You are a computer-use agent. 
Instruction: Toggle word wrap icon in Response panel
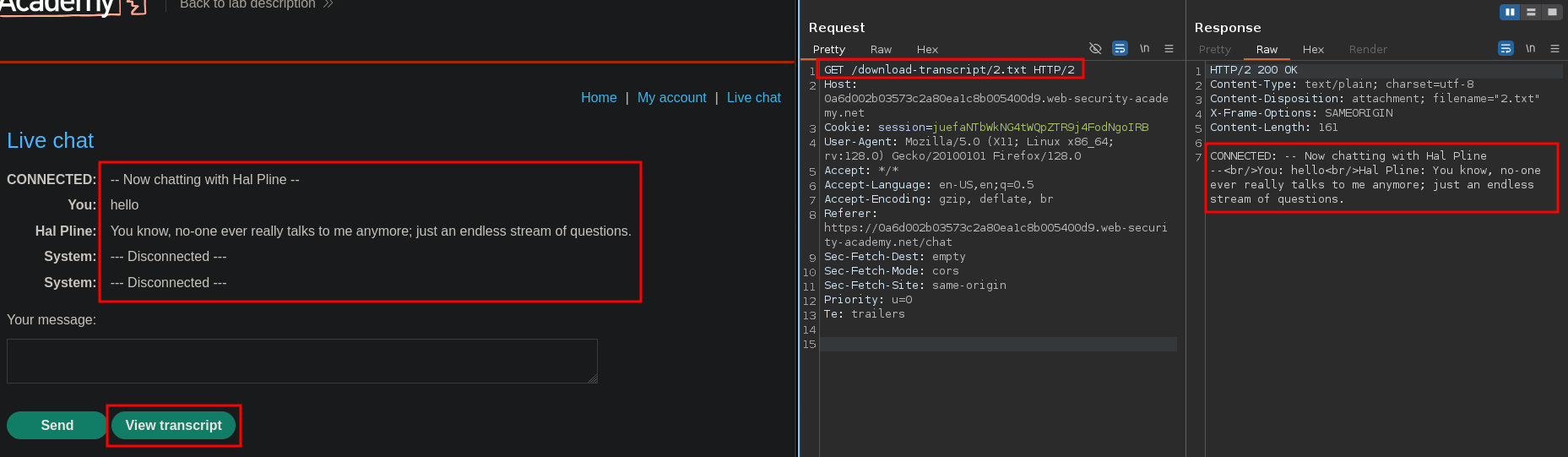click(x=1506, y=49)
